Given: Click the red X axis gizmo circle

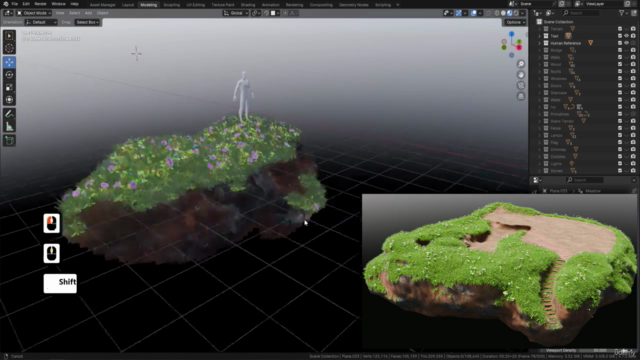Looking at the screenshot, I should coord(519,48).
